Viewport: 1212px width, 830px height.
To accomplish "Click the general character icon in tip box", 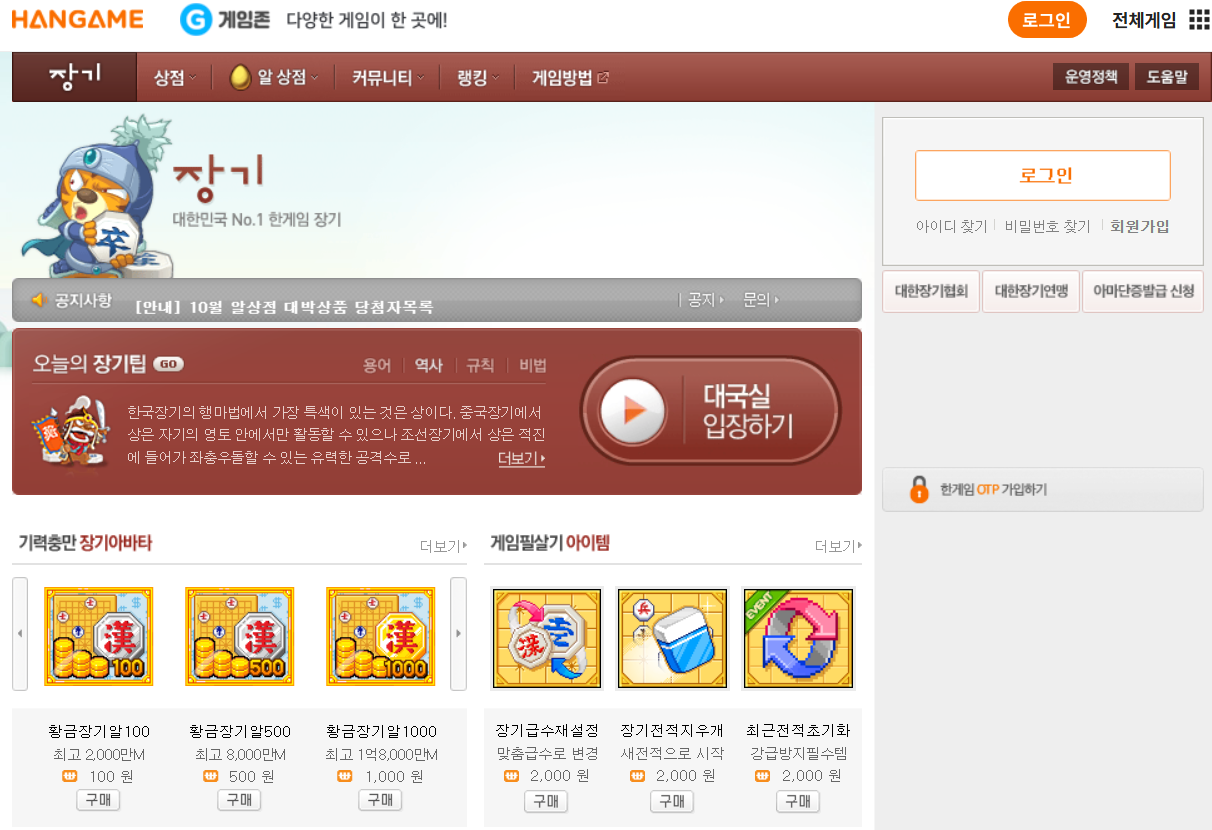I will 71,433.
